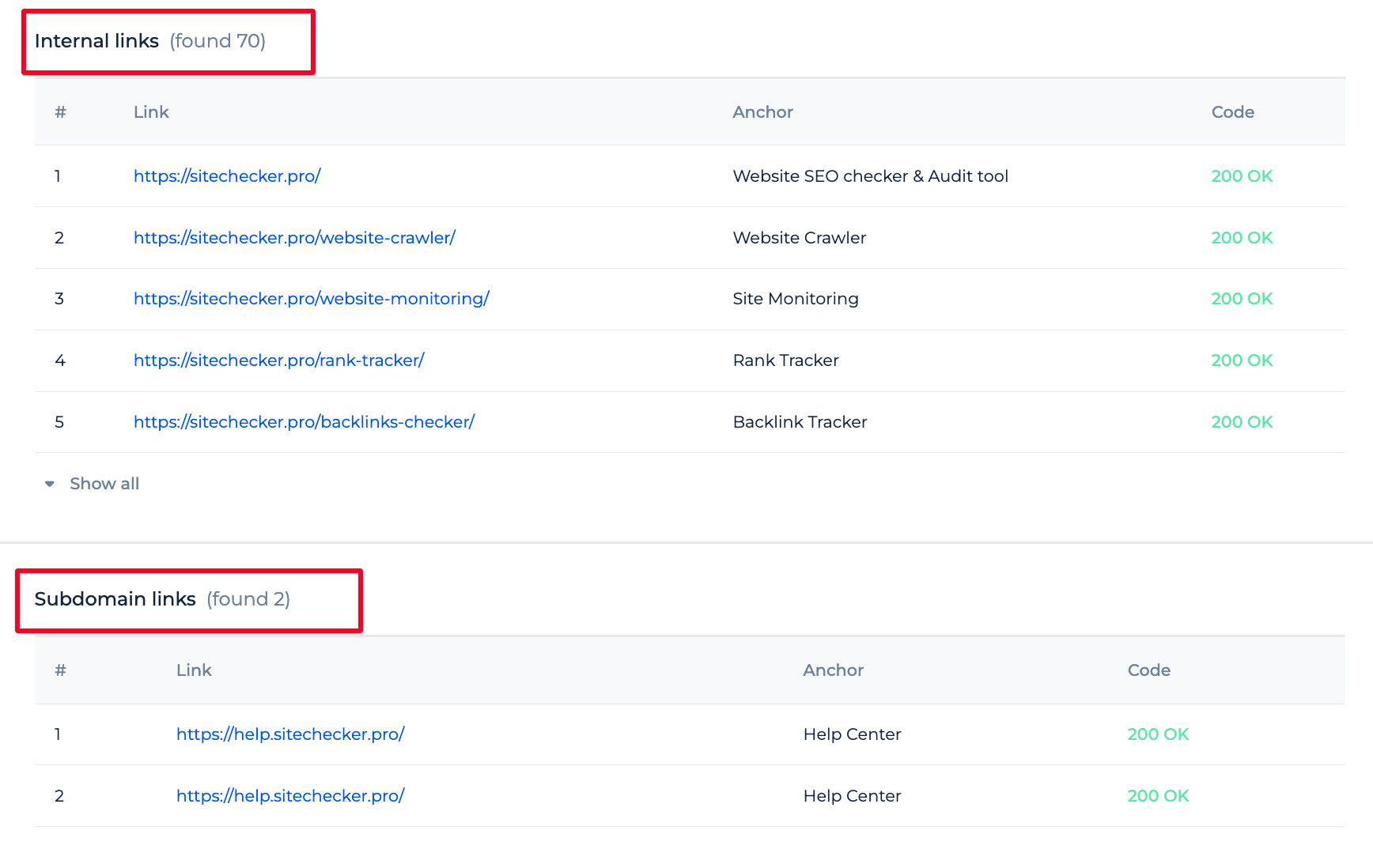The width and height of the screenshot is (1373, 868).
Task: Click the 'Backlink Tracker' anchor text
Action: [x=800, y=422]
